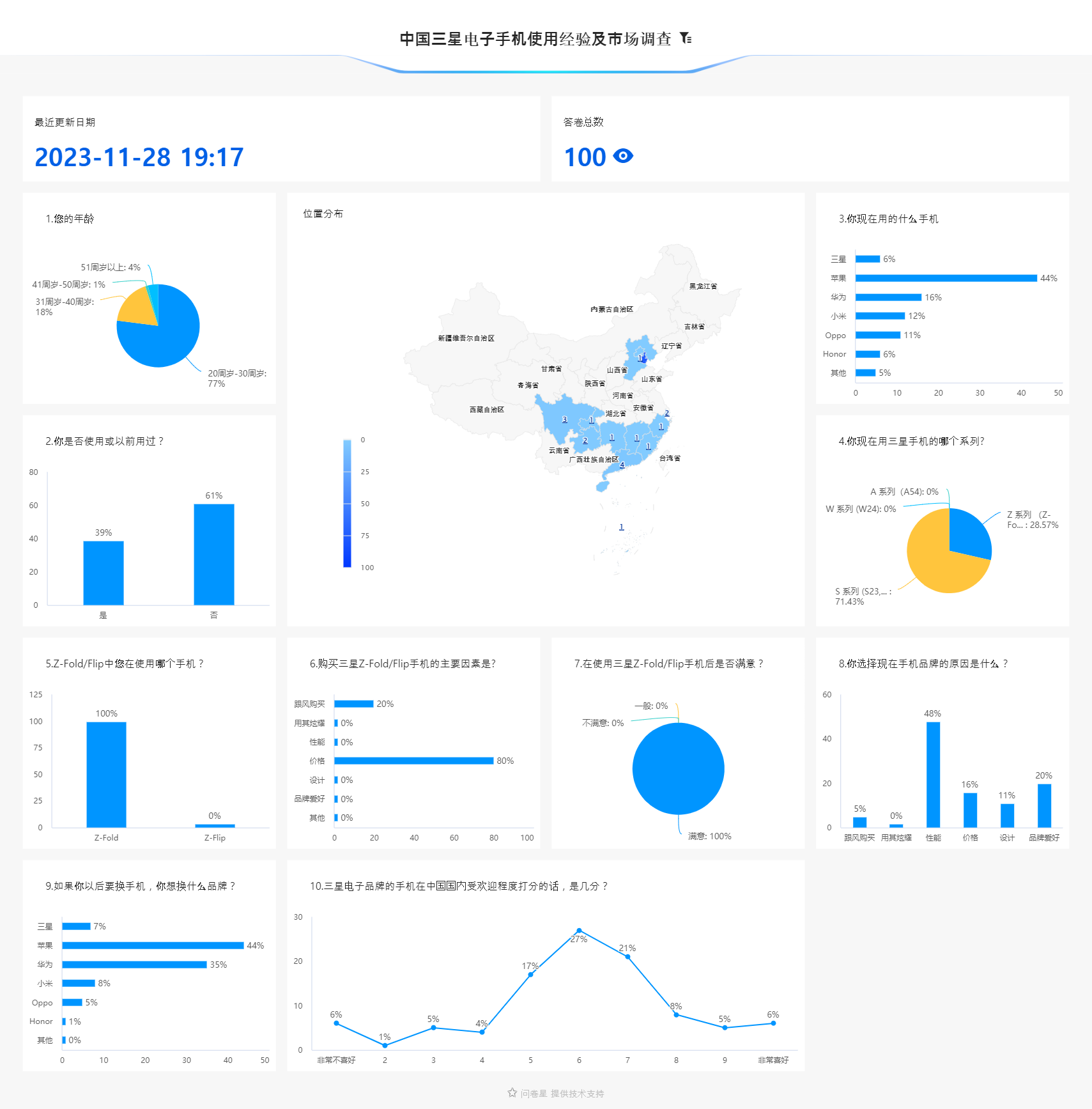Viewport: 1092px width, 1109px height.
Task: Click the 华为 35% bar in question 9
Action: point(135,965)
